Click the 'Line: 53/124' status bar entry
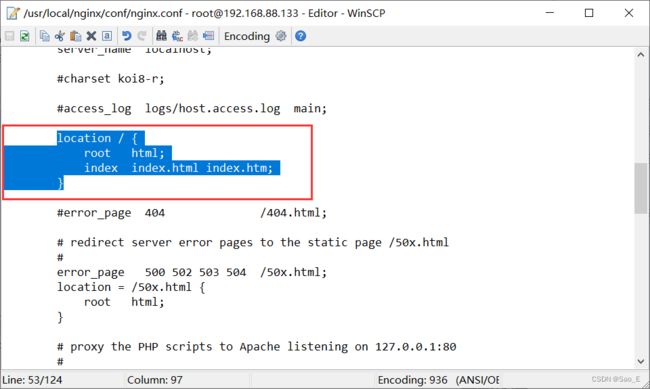This screenshot has height=389, width=650. [x=32, y=380]
